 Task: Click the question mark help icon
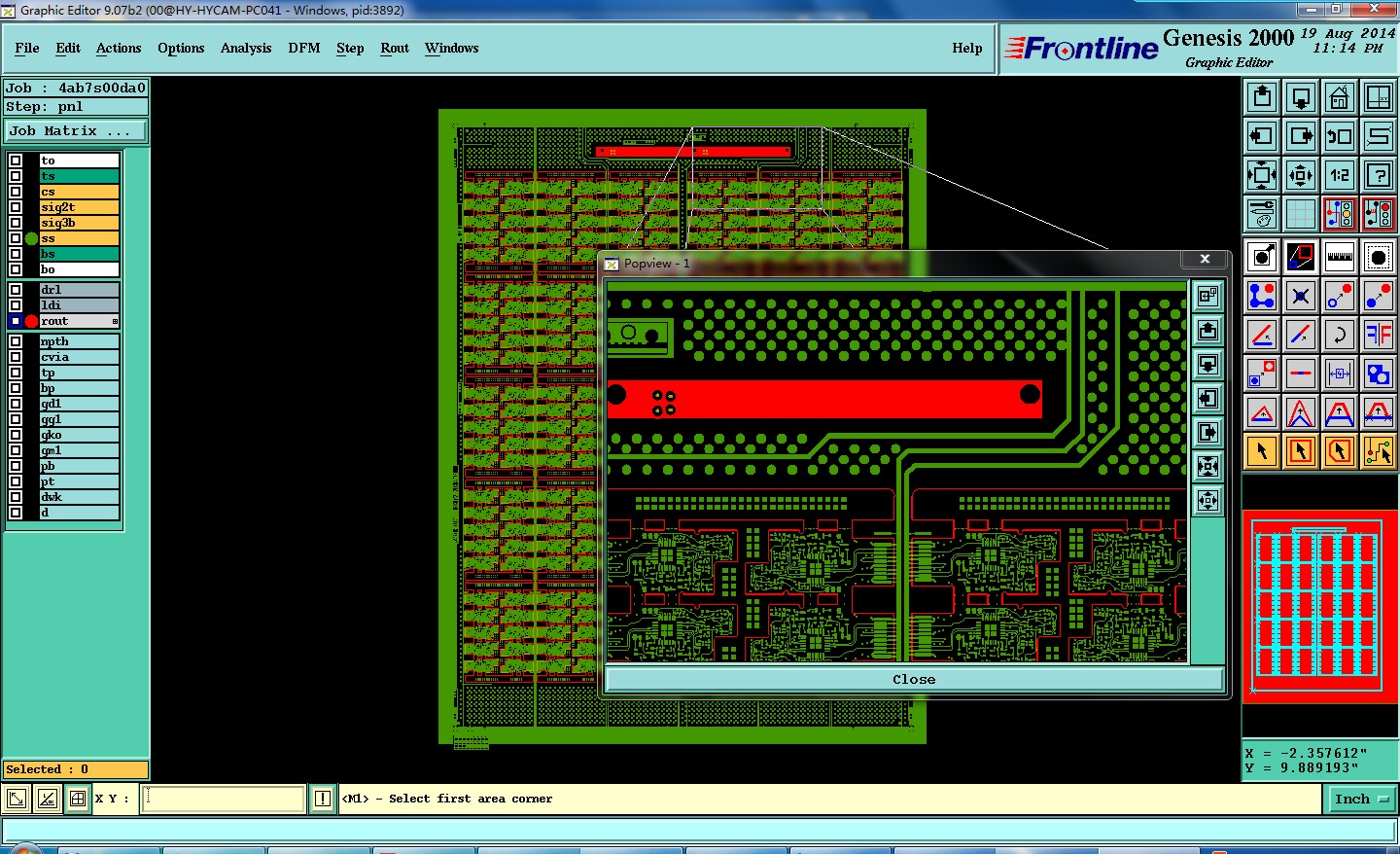[1379, 175]
